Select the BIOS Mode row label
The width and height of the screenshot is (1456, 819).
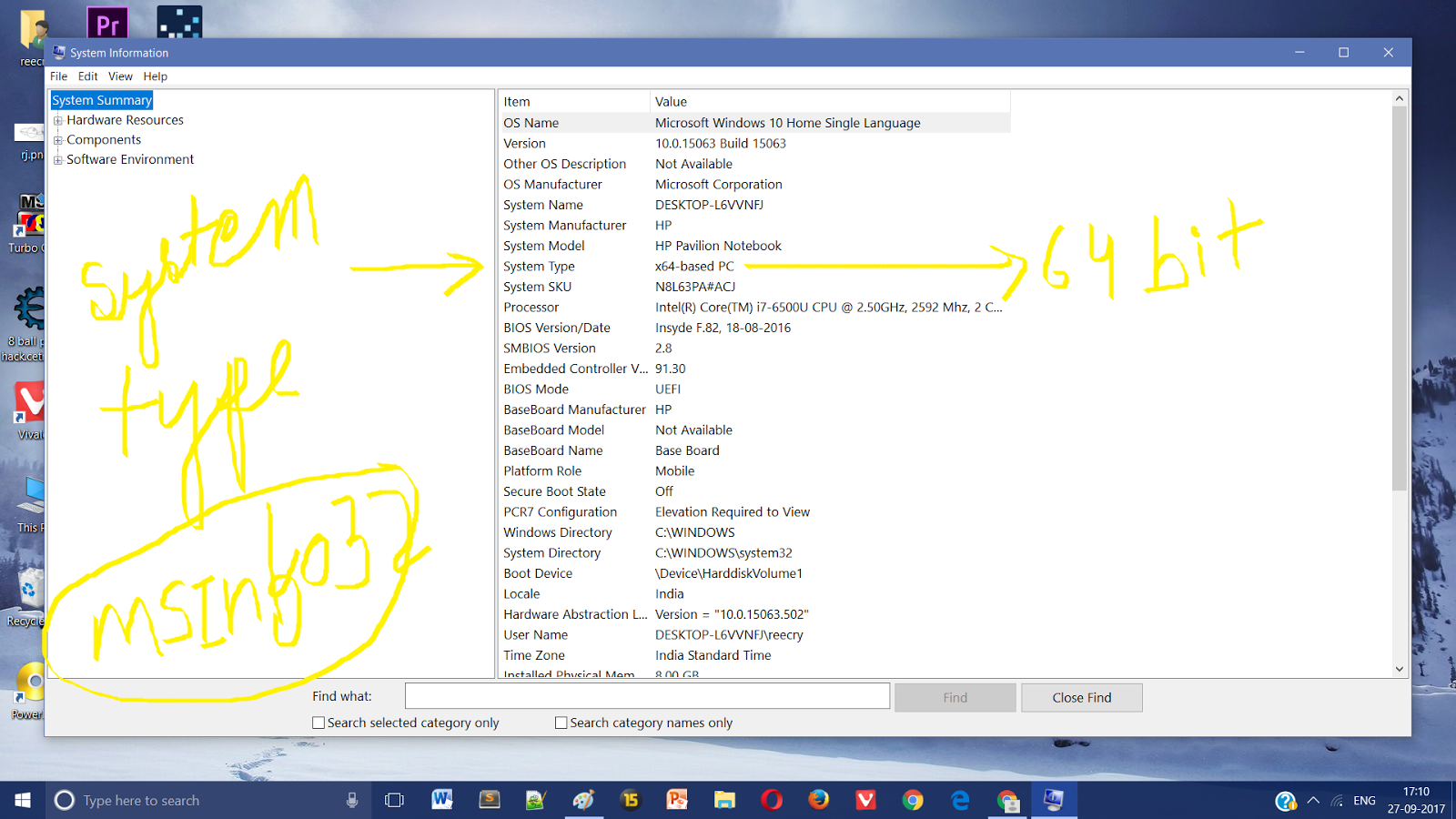pyautogui.click(x=536, y=389)
